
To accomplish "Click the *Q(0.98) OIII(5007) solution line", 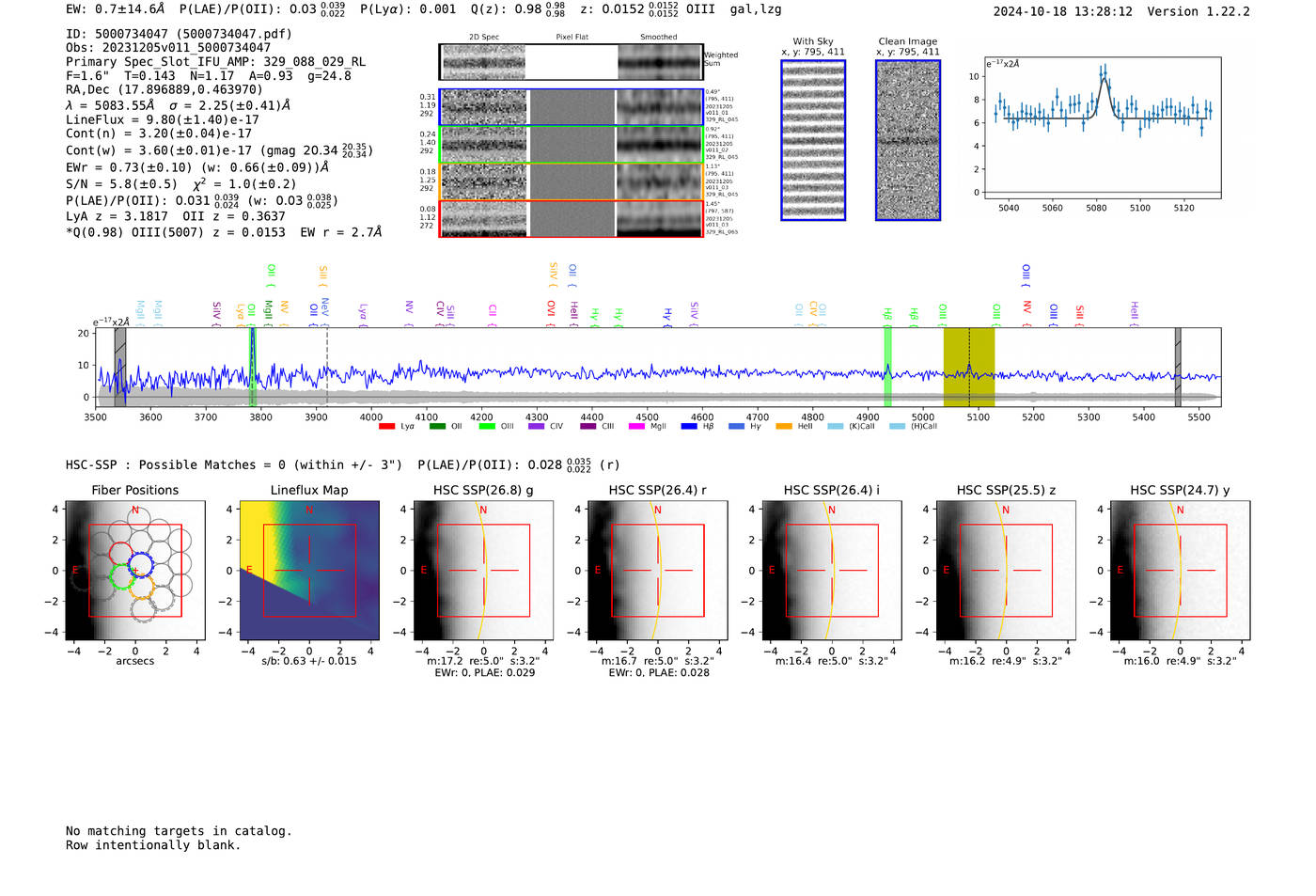I will 224,232.
